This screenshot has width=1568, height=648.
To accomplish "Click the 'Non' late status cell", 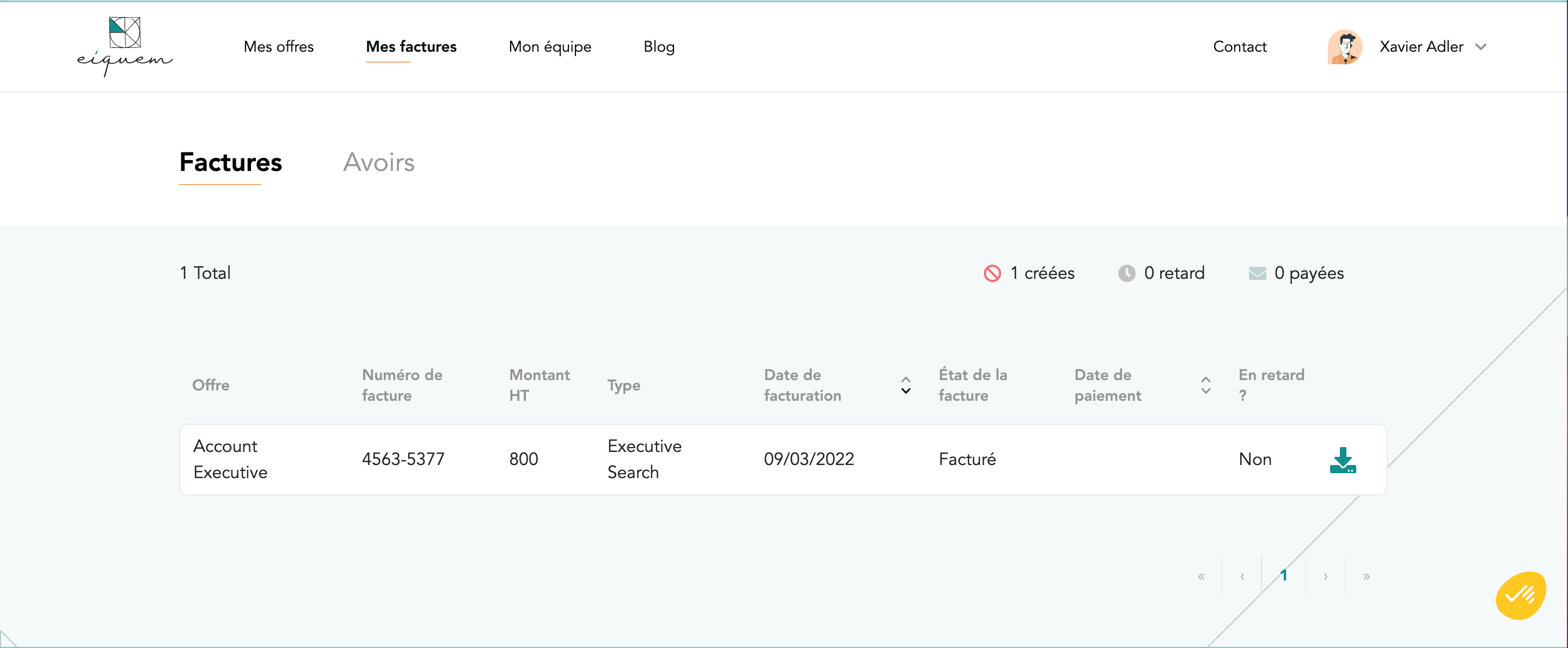I will click(1254, 459).
